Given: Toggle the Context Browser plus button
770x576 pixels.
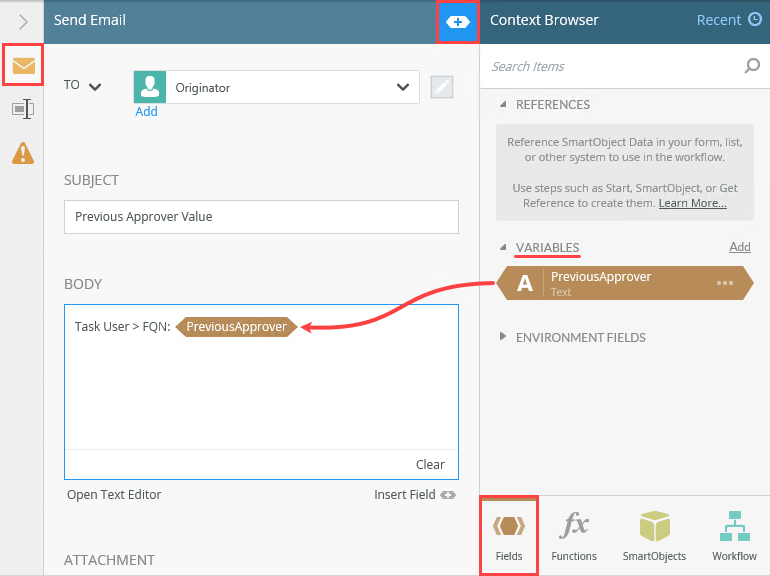Looking at the screenshot, I should 458,22.
